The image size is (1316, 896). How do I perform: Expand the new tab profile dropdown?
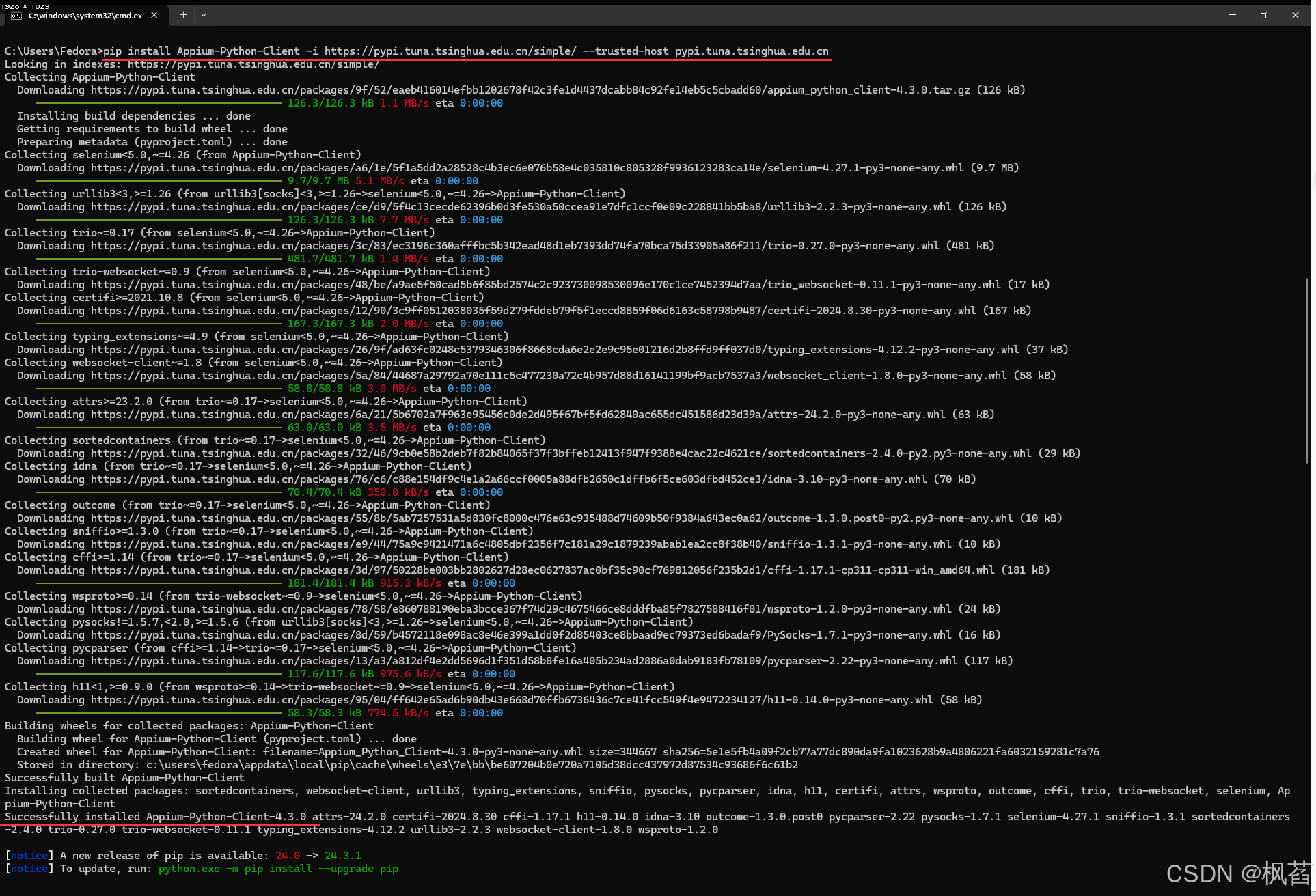(x=204, y=15)
